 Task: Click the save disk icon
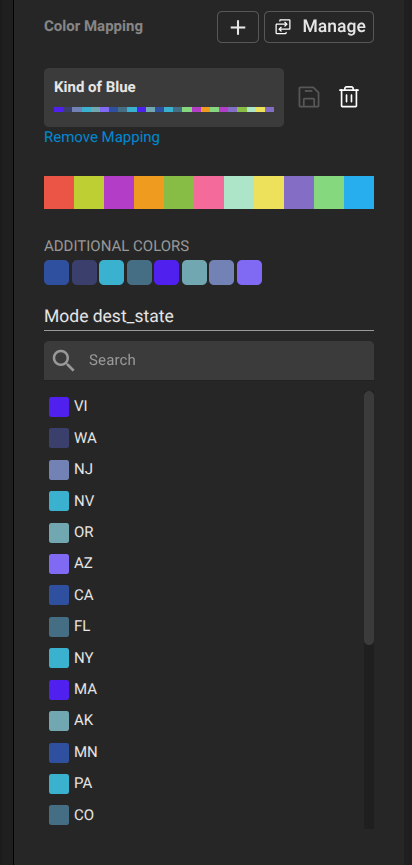(x=309, y=97)
